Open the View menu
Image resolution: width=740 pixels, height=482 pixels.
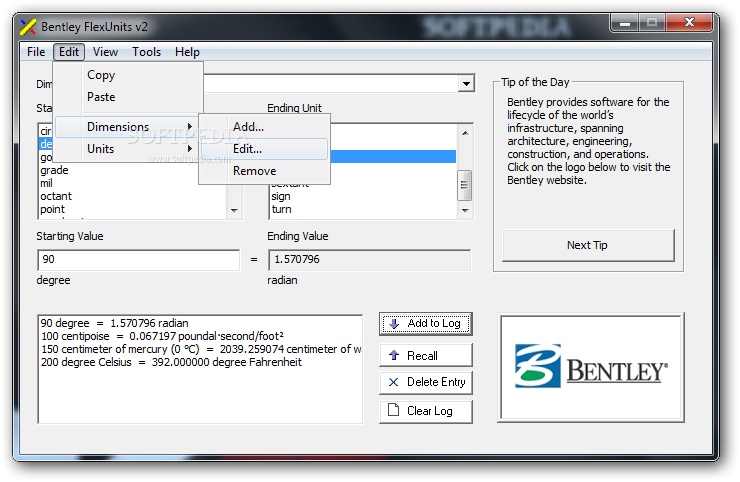click(105, 52)
